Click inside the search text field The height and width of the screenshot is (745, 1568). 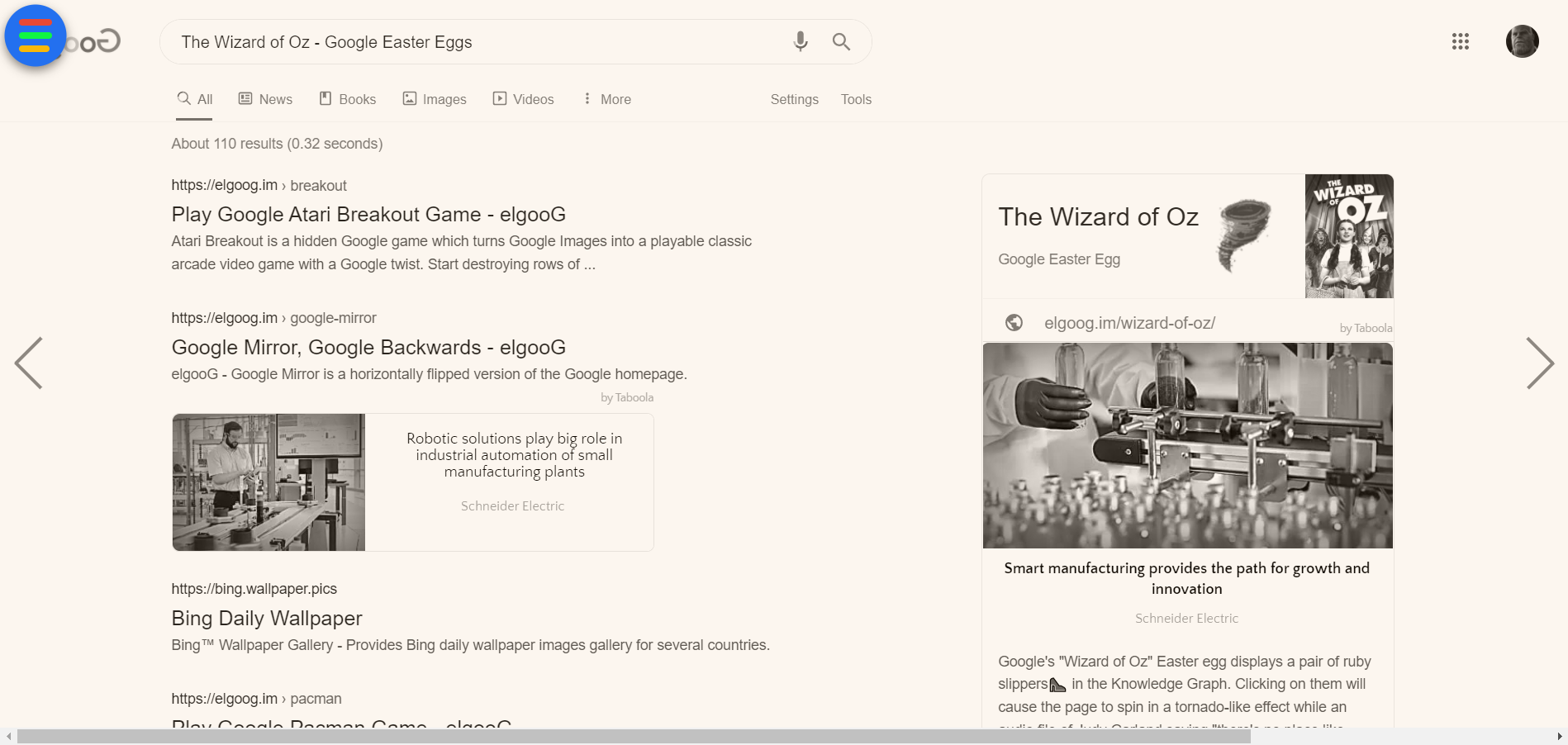pyautogui.click(x=479, y=42)
